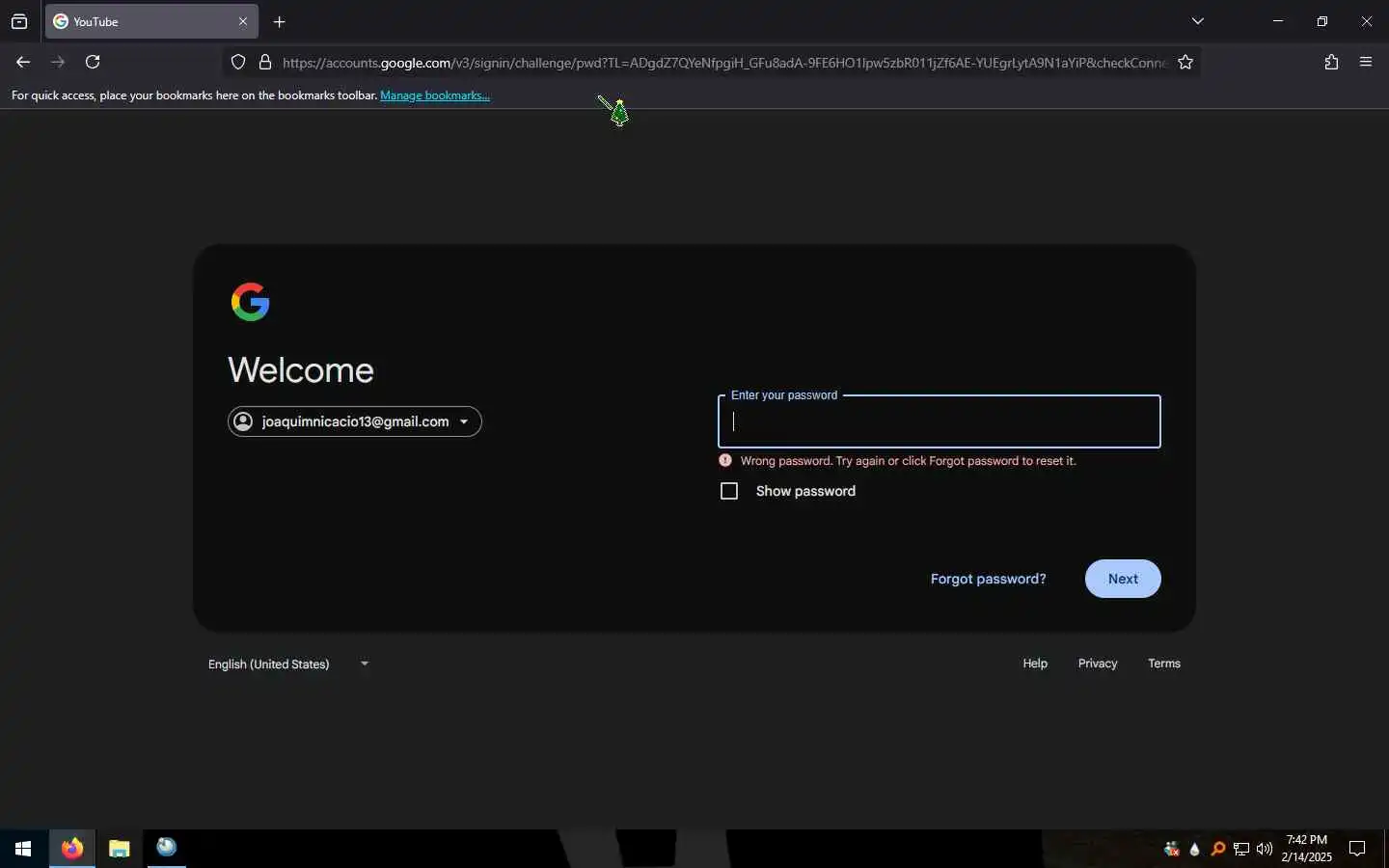Open Firefox View recent browsing icon
The height and width of the screenshot is (868, 1389).
(x=19, y=21)
